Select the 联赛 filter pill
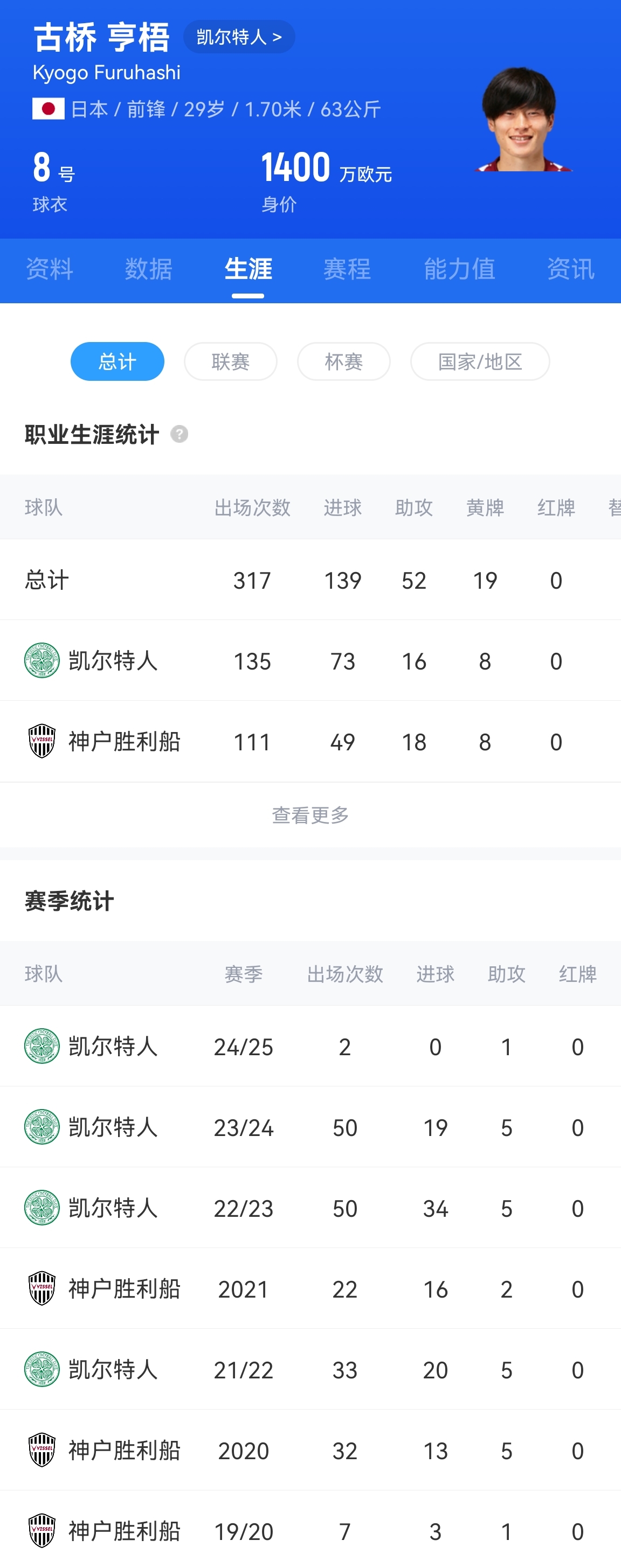 230,361
